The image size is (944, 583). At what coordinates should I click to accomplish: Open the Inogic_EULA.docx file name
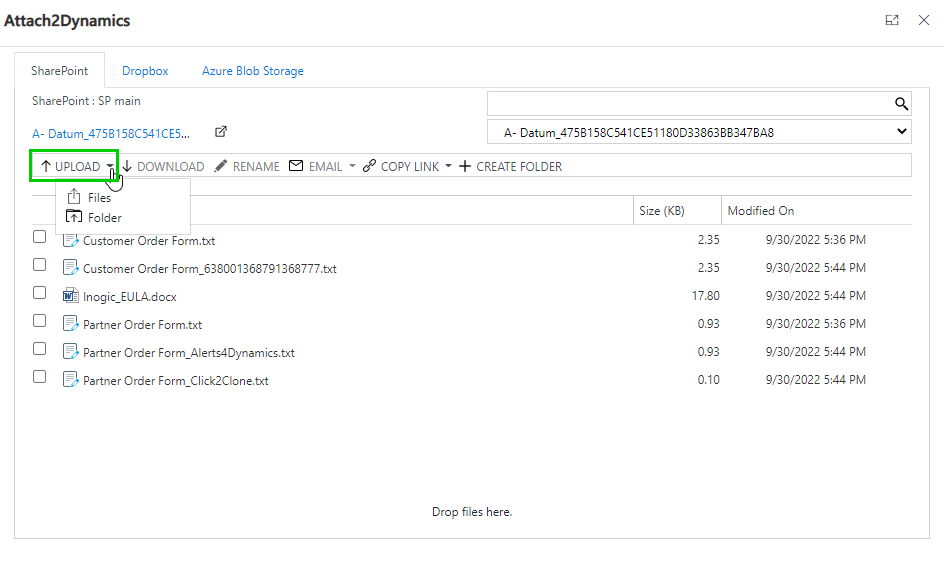pos(129,297)
